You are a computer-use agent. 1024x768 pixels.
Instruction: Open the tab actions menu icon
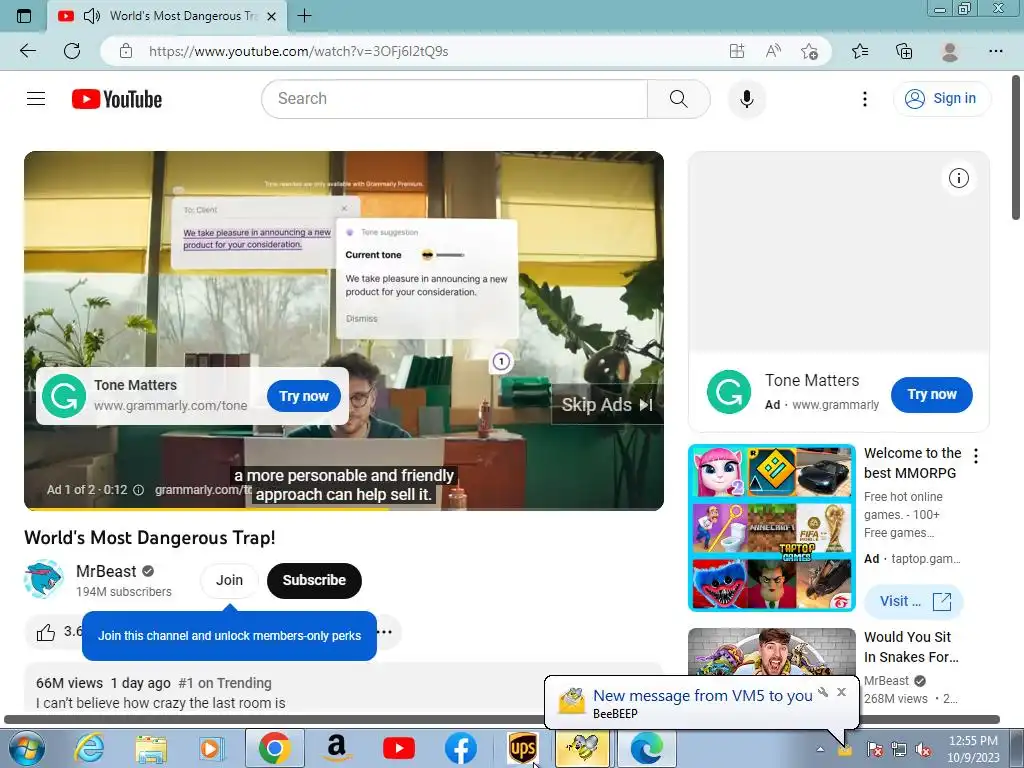24,16
